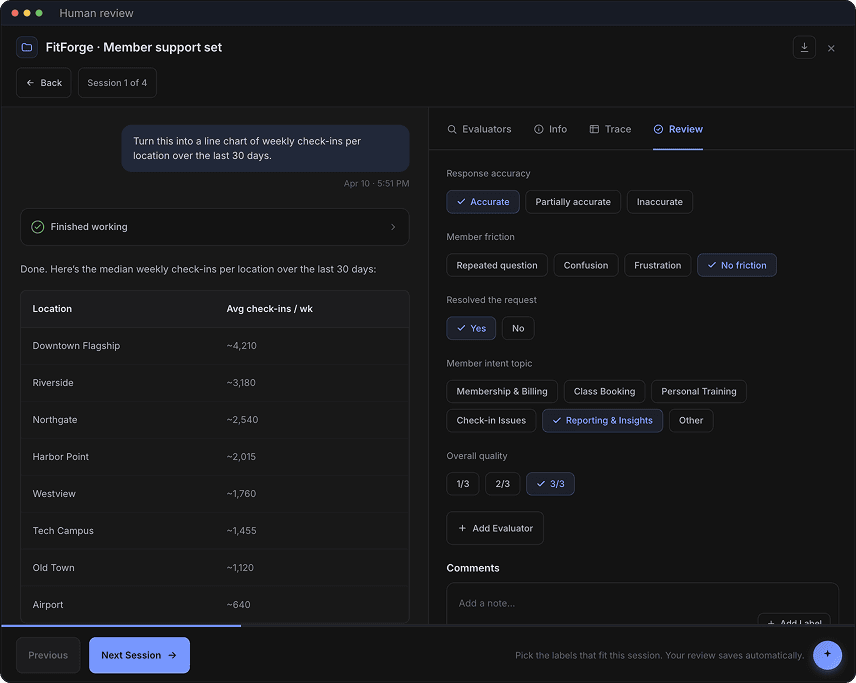This screenshot has width=856, height=683.
Task: Go to the Next Session
Action: click(139, 655)
